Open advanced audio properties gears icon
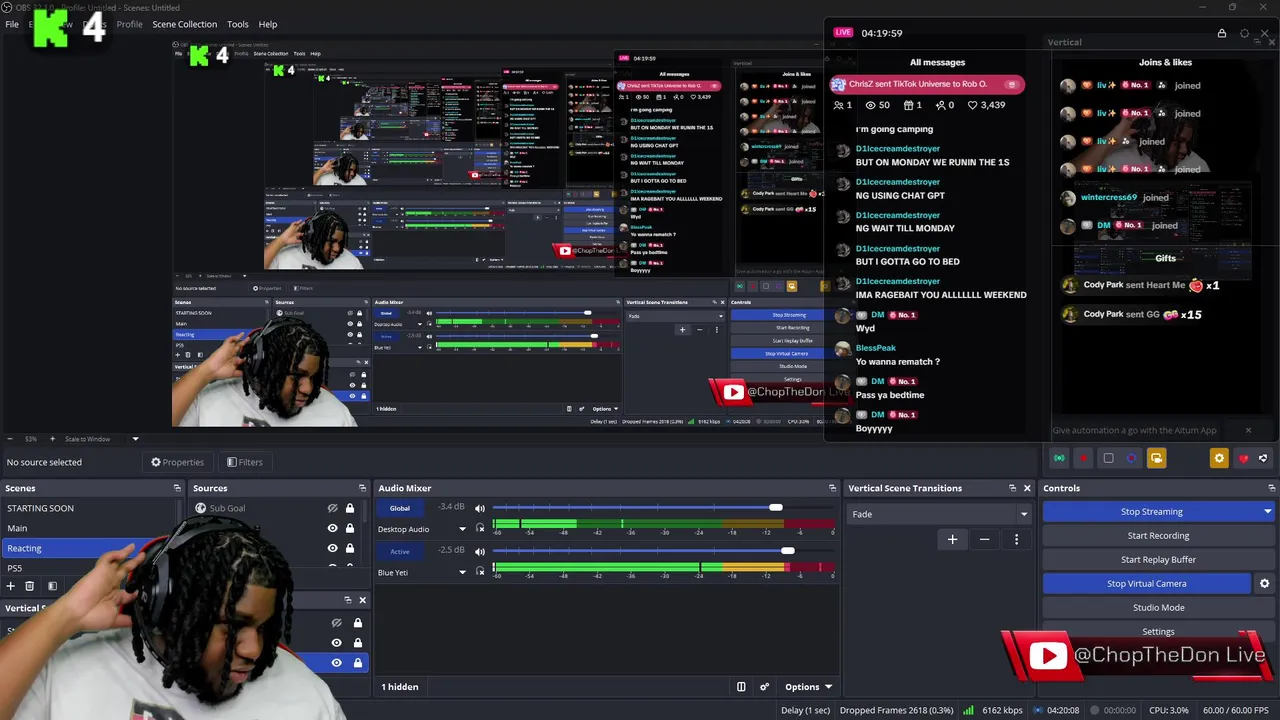 click(764, 687)
